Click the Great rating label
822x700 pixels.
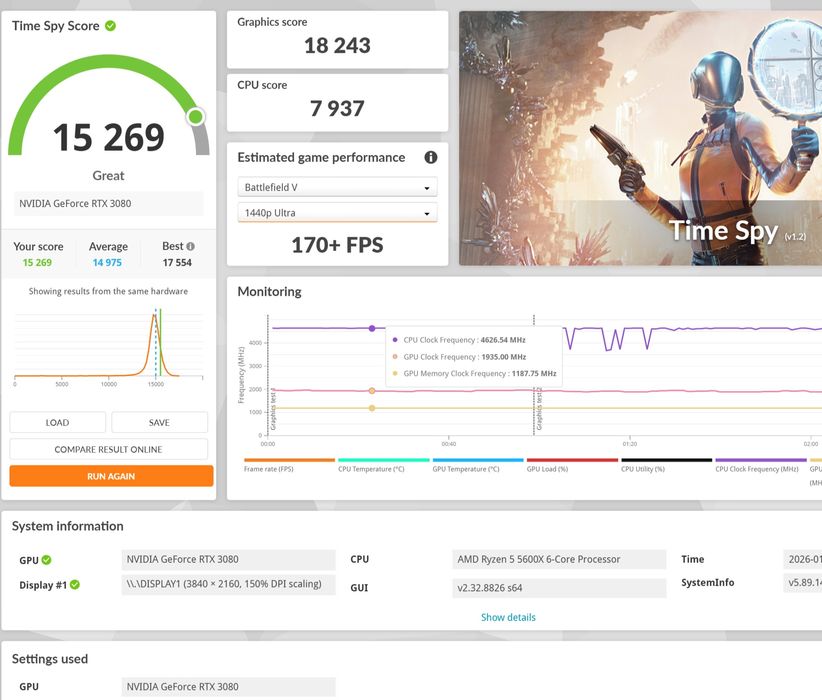109,176
